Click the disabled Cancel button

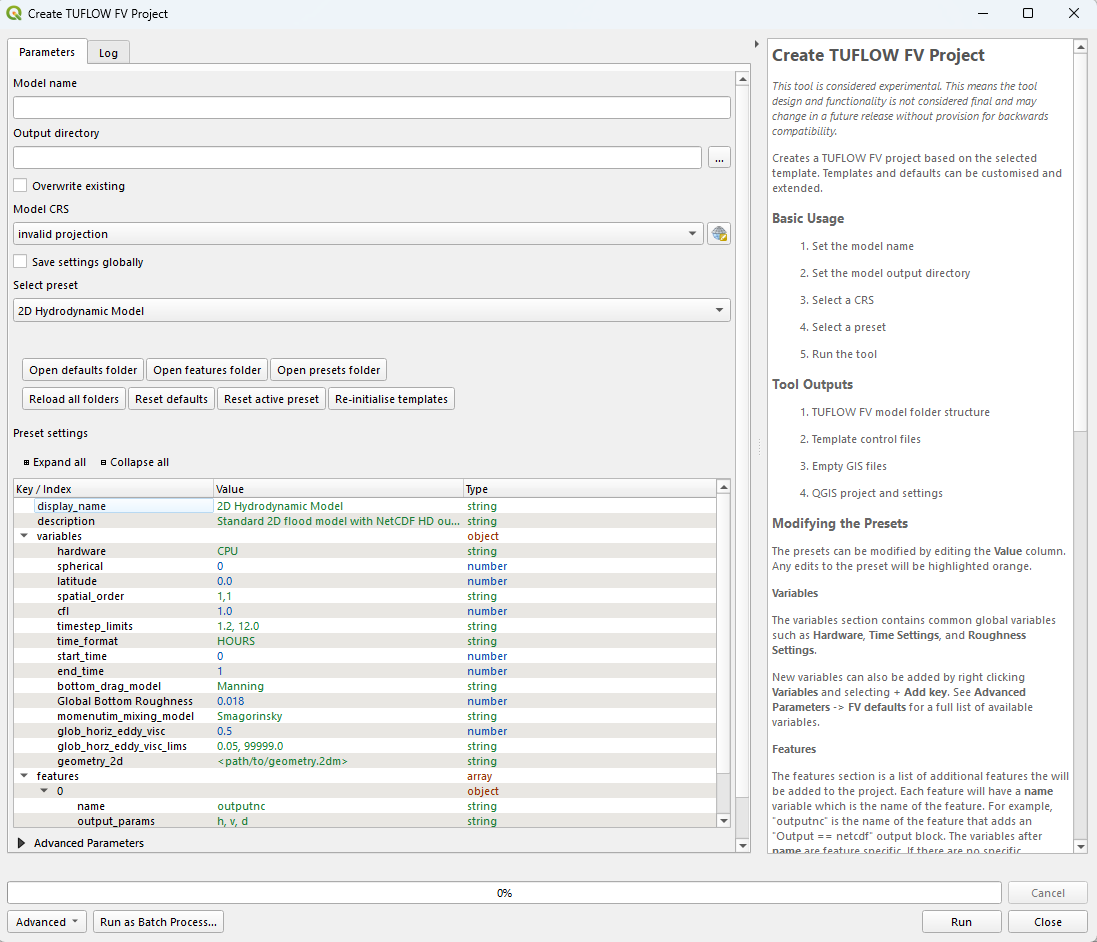pos(1048,893)
